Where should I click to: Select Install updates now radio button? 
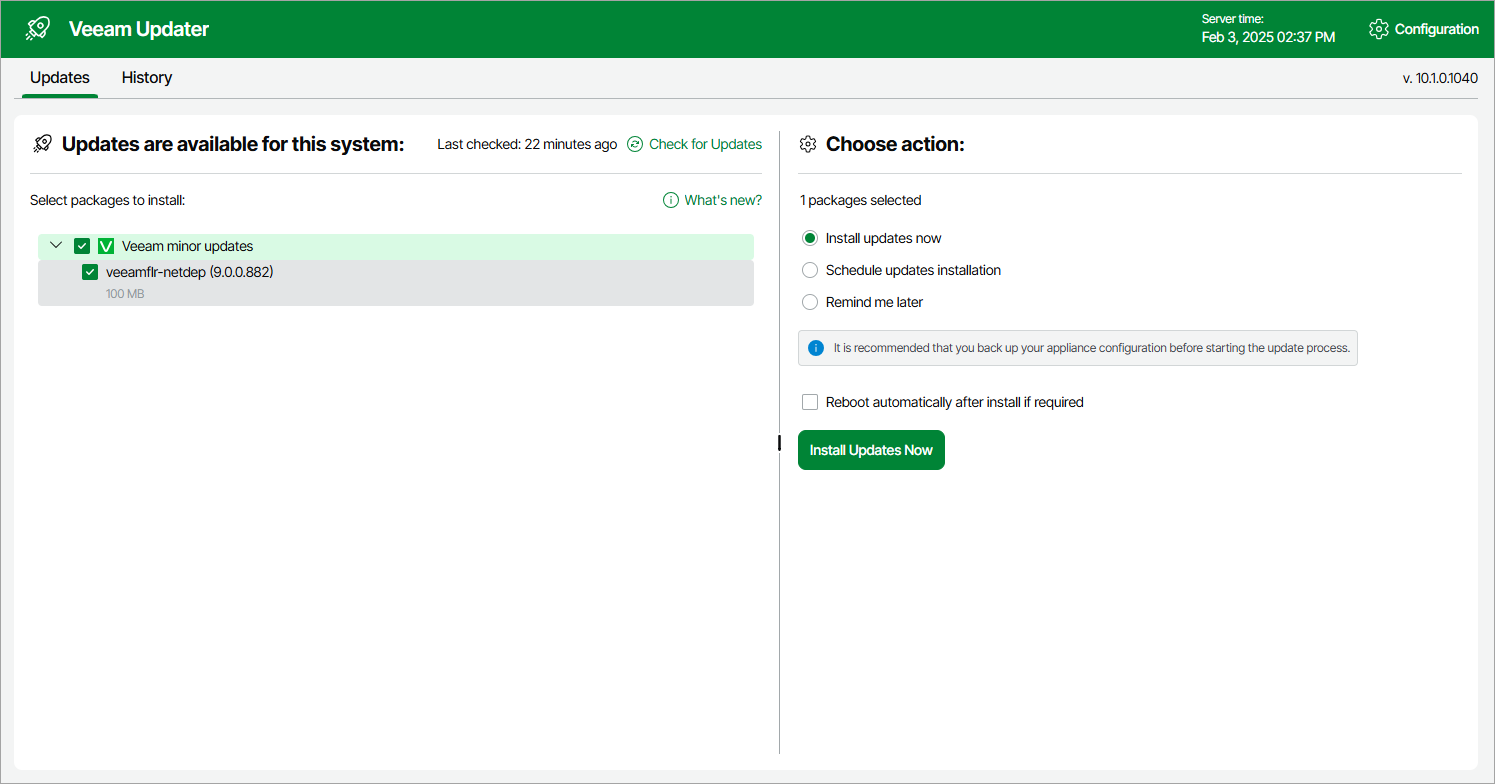tap(810, 238)
